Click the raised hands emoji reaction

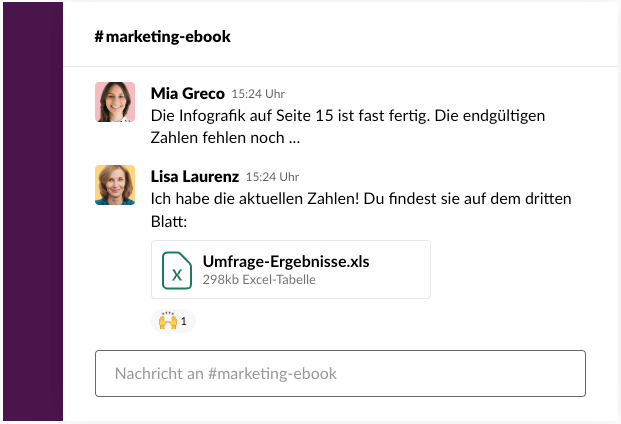point(166,321)
